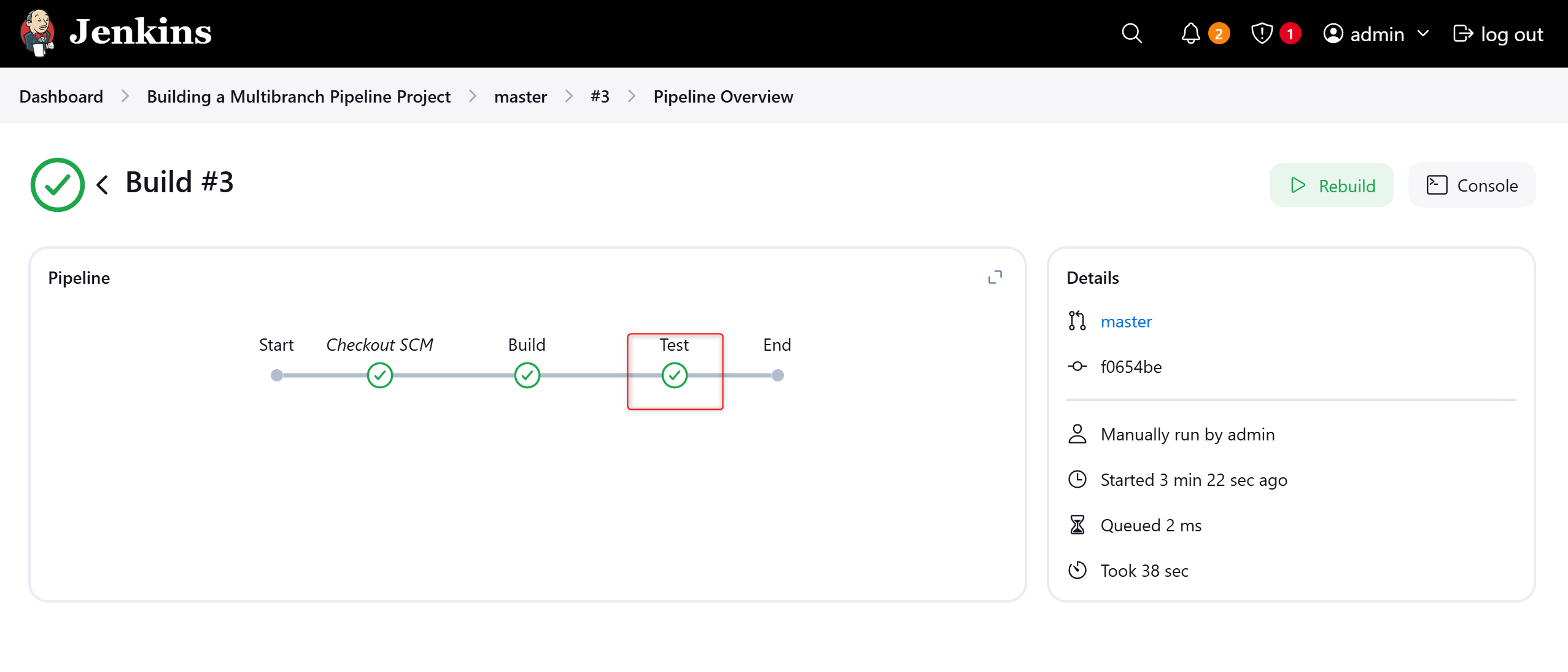This screenshot has height=672, width=1568.
Task: Open the master breadcrumb
Action: pyautogui.click(x=521, y=96)
